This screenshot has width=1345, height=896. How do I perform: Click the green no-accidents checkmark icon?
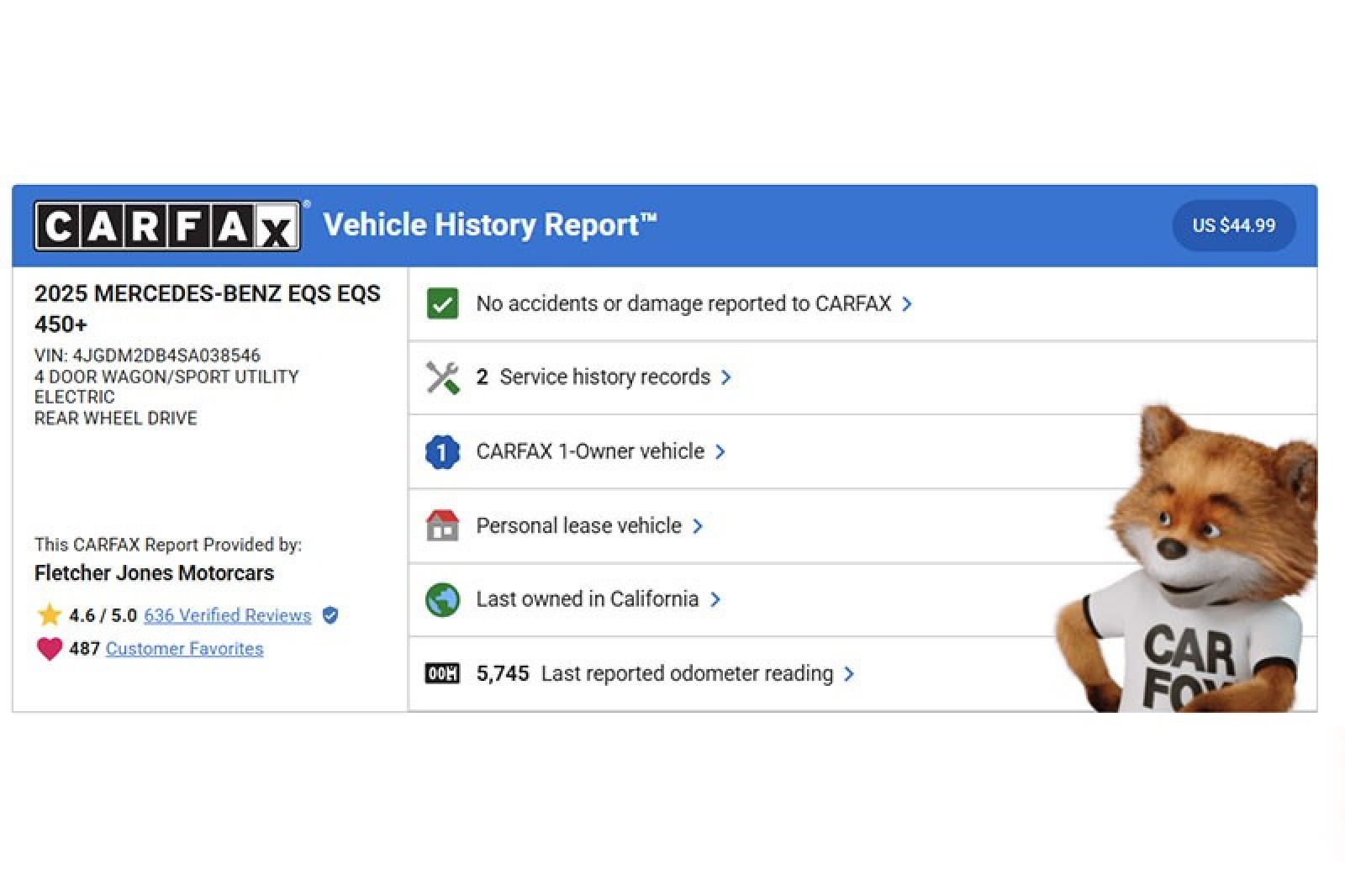(443, 304)
